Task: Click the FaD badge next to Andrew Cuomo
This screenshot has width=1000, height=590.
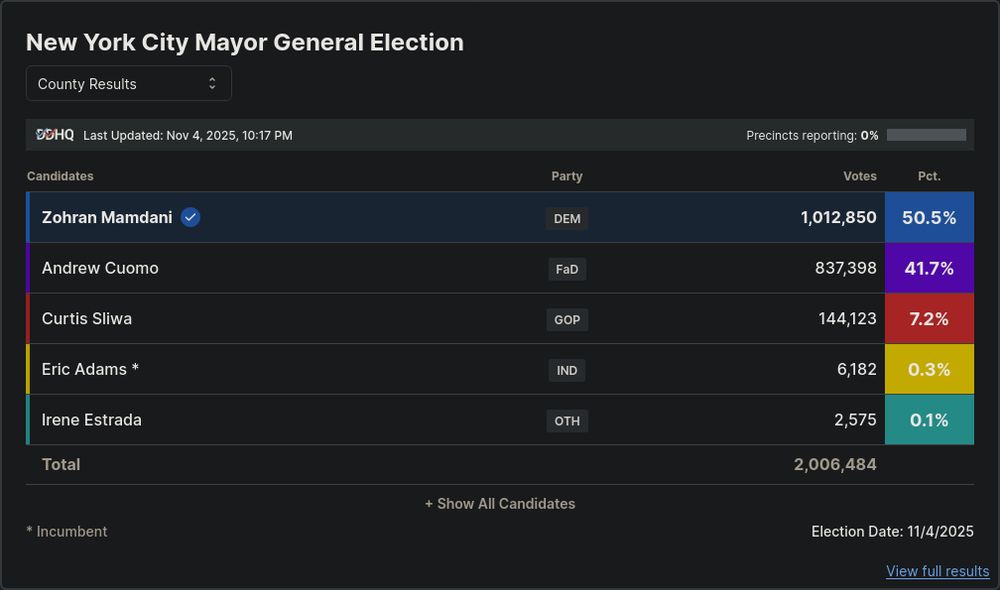Action: click(x=567, y=269)
